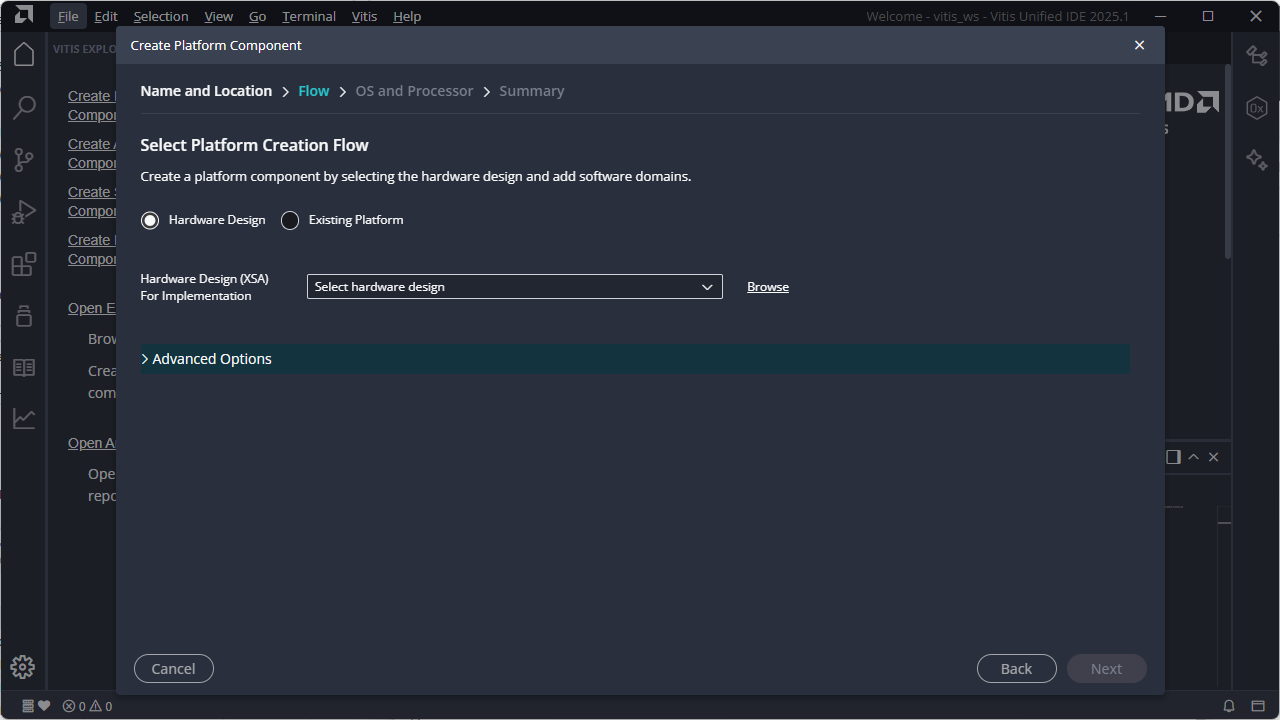The width and height of the screenshot is (1280, 720).
Task: Open the Debug view with bug icon
Action: pos(24,212)
